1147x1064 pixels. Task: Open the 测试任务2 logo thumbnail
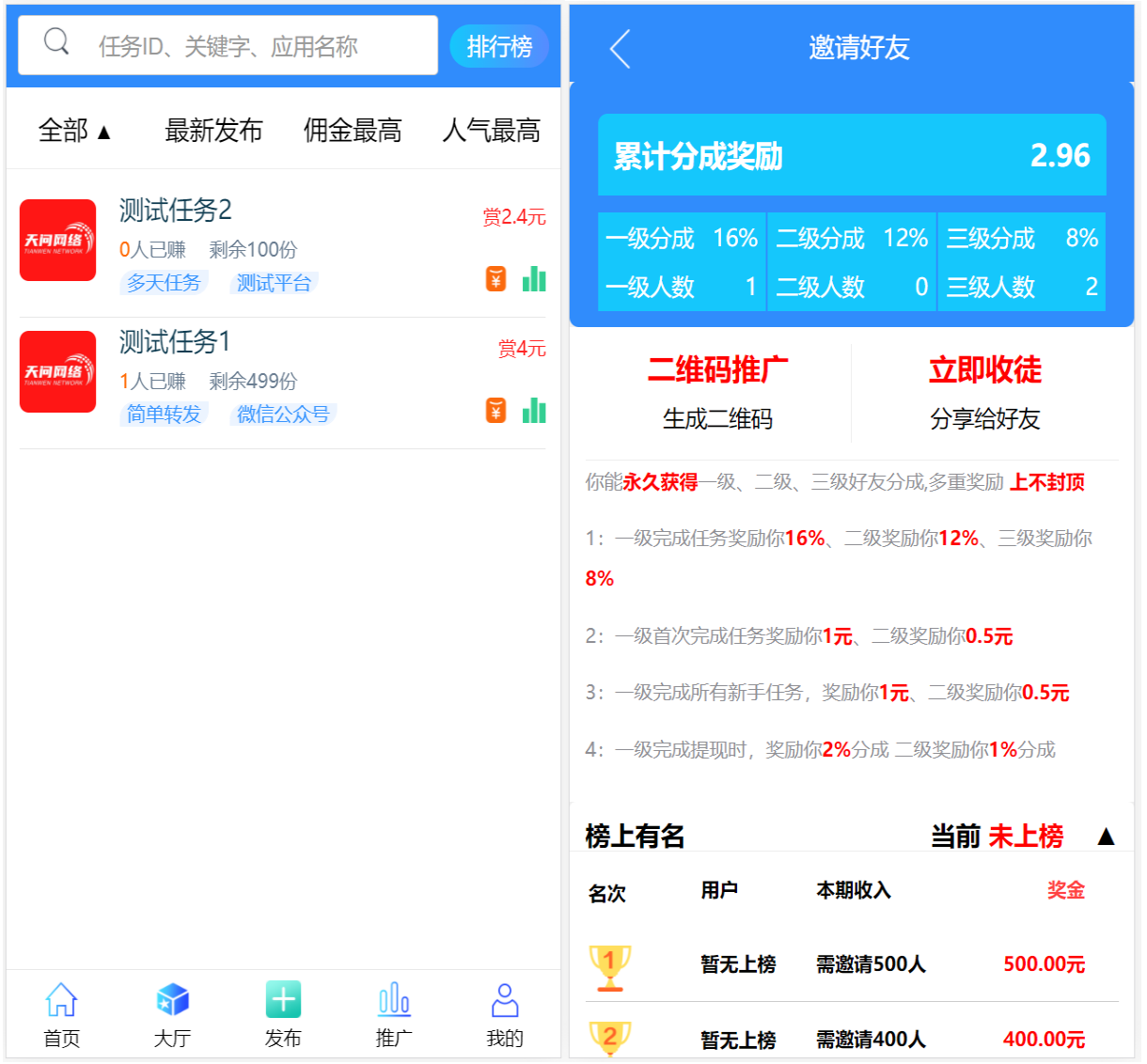tap(58, 241)
